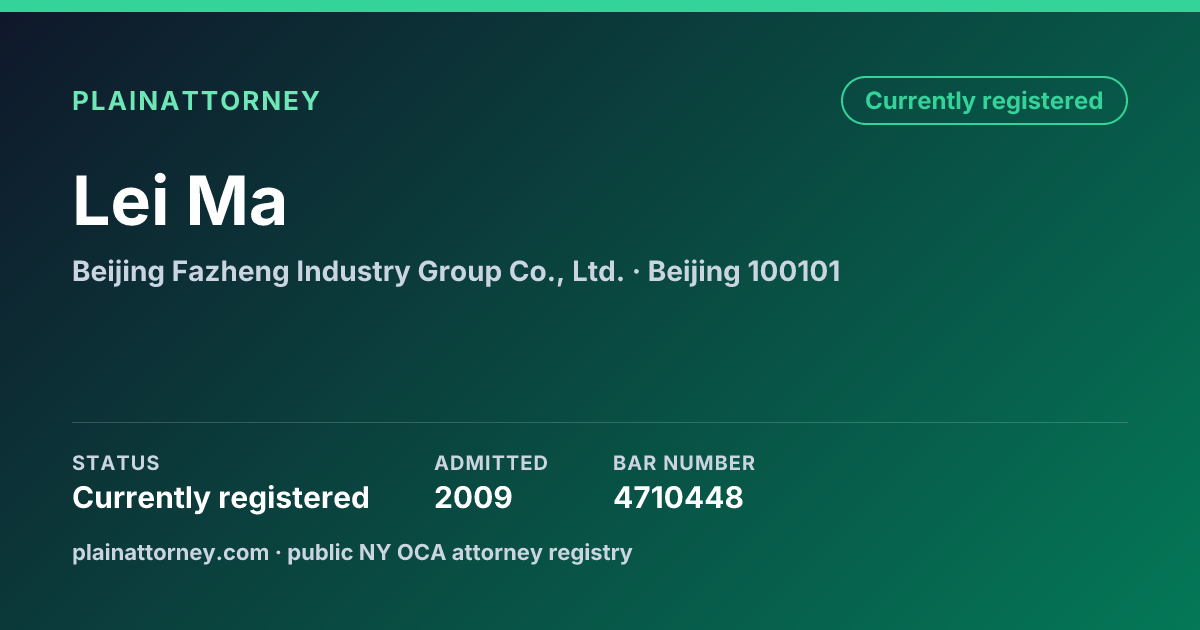Select the 2009 admission year

pos(473,497)
